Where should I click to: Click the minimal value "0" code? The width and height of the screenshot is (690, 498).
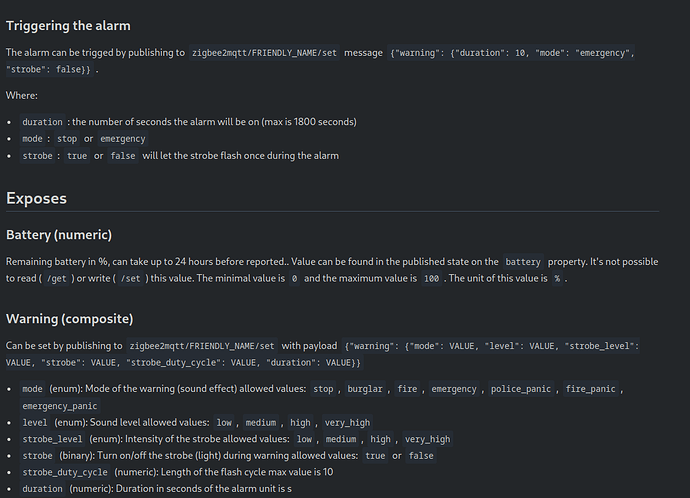(293, 279)
